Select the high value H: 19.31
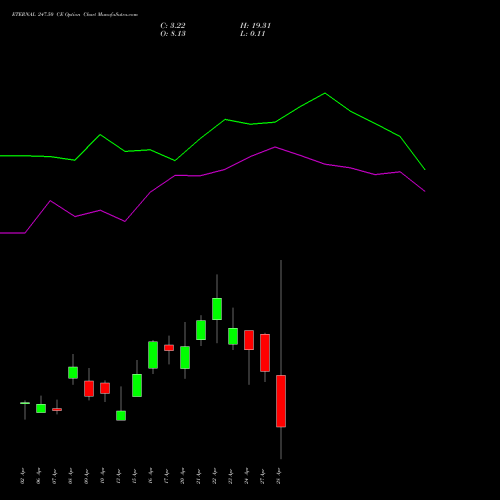The image size is (500, 500). point(256,26)
